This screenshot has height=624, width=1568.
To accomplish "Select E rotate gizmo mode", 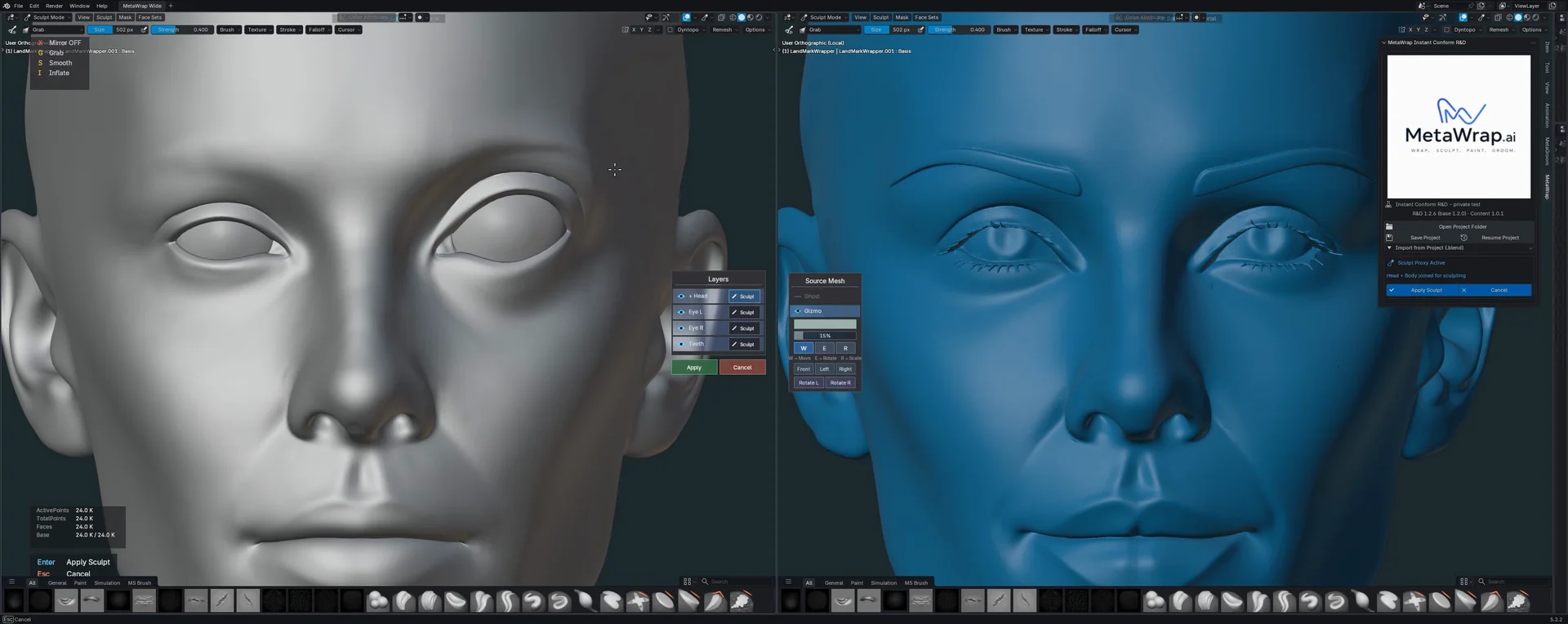I will coord(825,348).
